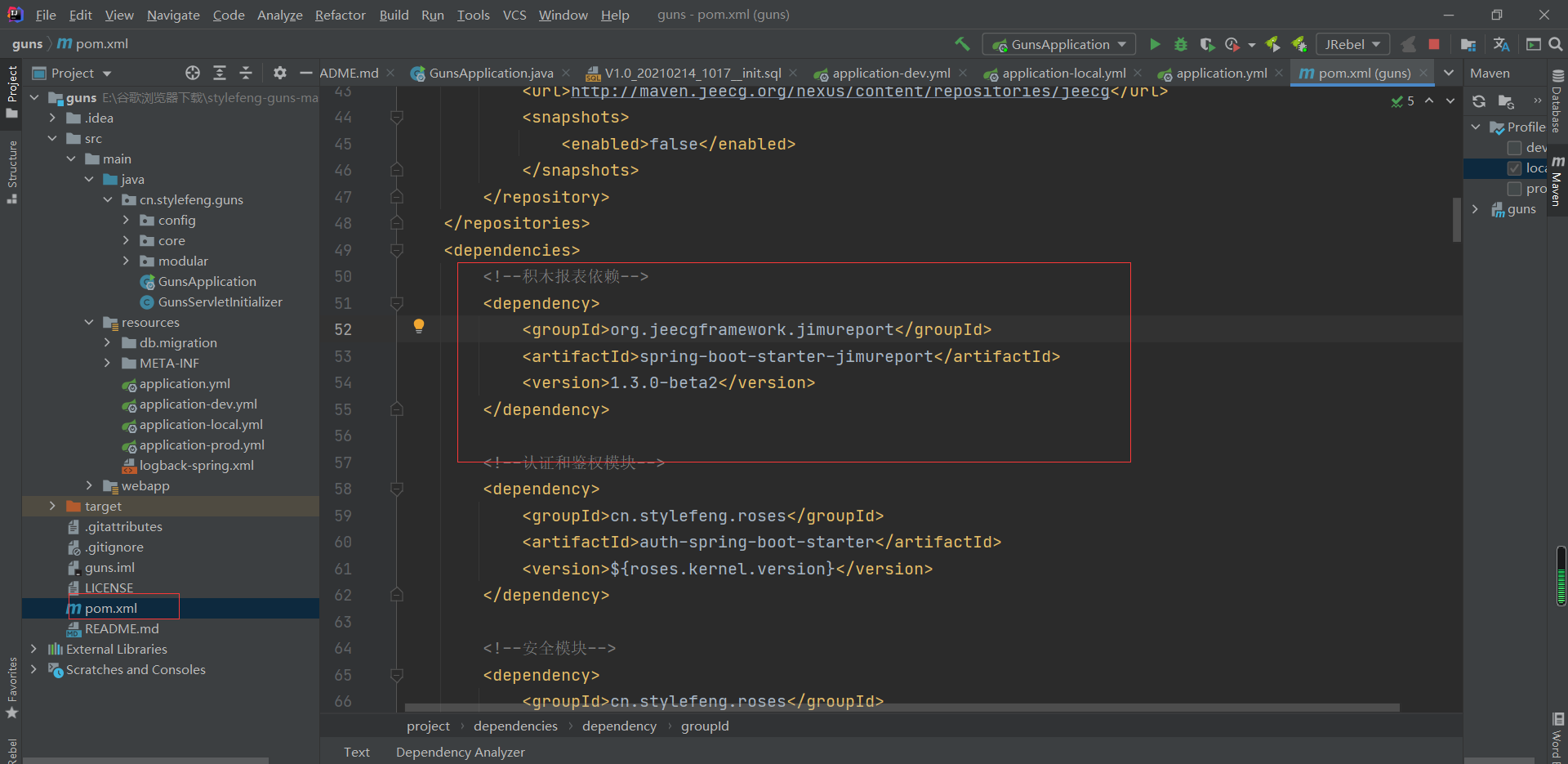Select Scratches and Consoles node
This screenshot has width=1568, height=764.
pyautogui.click(x=136, y=669)
